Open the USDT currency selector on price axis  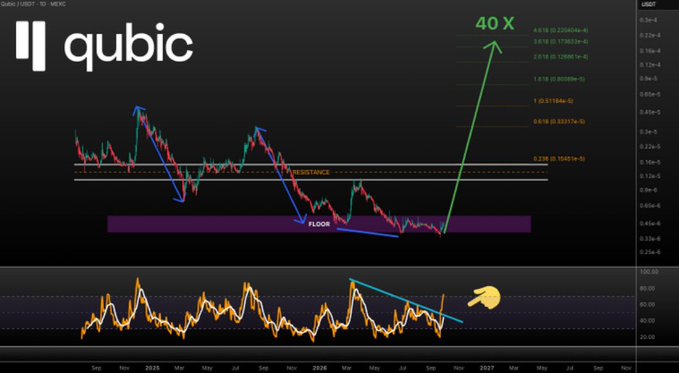point(648,4)
